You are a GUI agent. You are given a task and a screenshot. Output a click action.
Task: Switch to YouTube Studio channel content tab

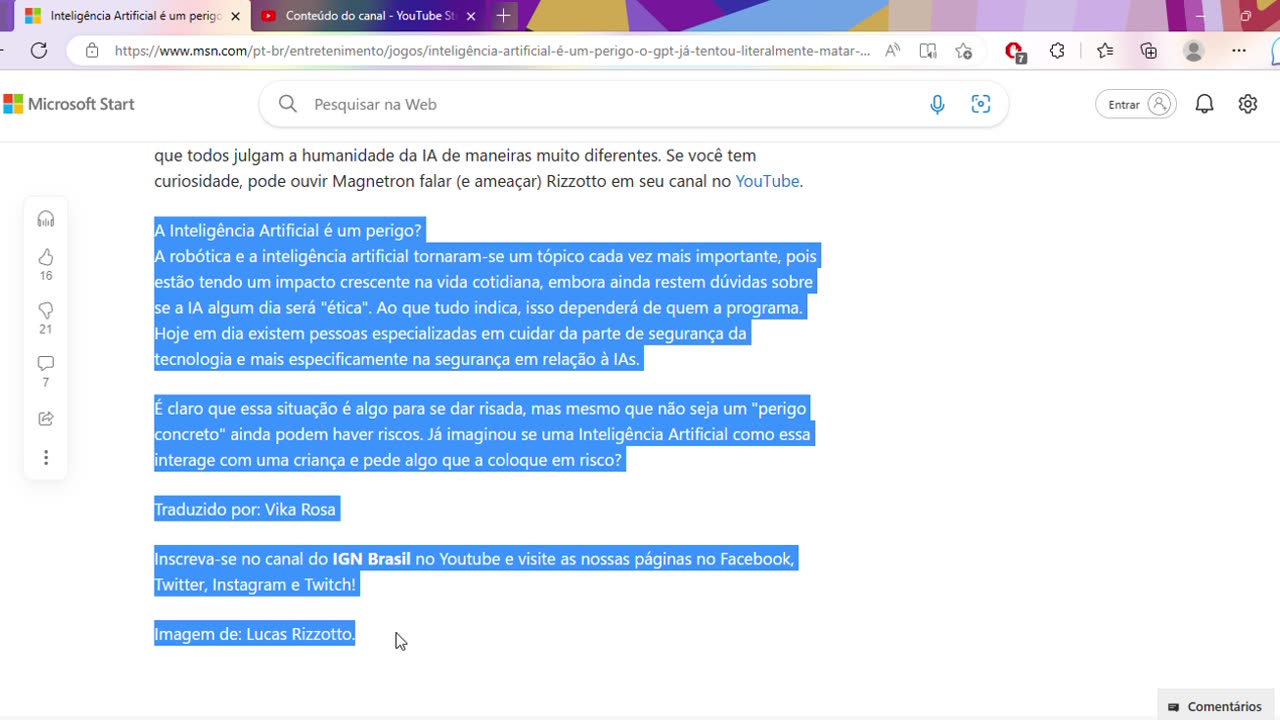tap(370, 16)
